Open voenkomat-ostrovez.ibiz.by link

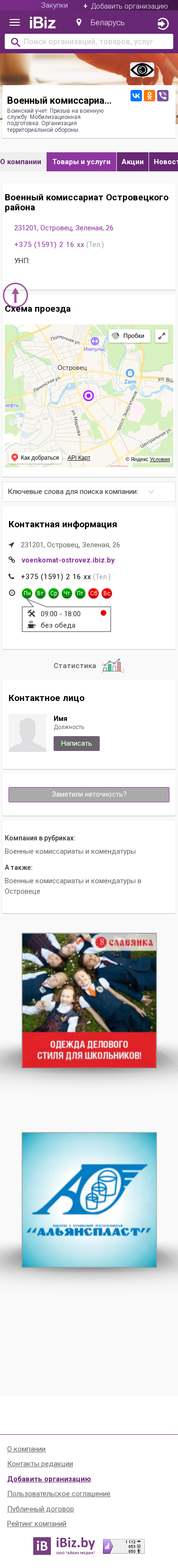pyautogui.click(x=68, y=560)
